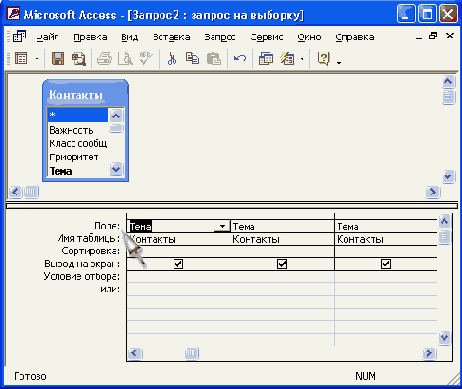Select the asterisk field in Контакты list
This screenshot has width=462, height=389.
pyautogui.click(x=78, y=115)
